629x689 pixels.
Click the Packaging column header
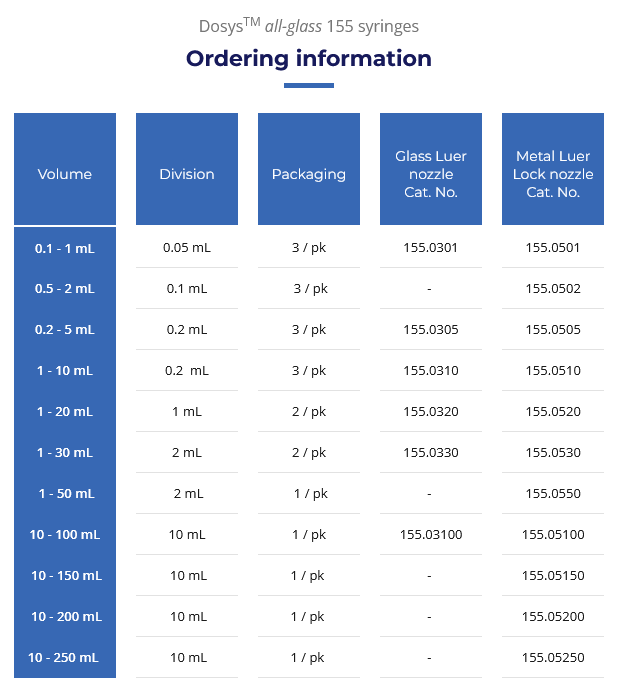point(309,174)
